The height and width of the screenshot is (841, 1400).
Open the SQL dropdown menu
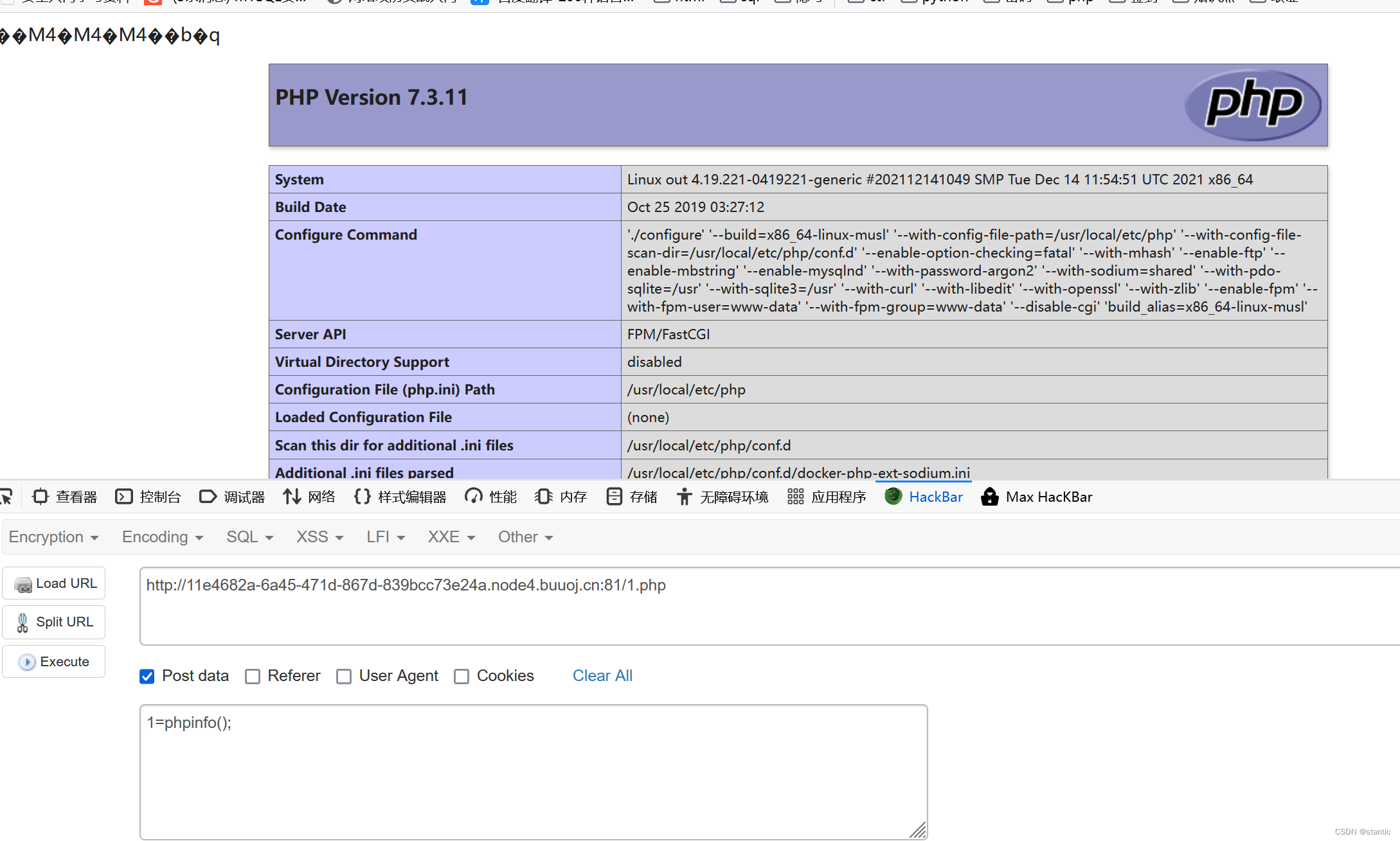249,537
